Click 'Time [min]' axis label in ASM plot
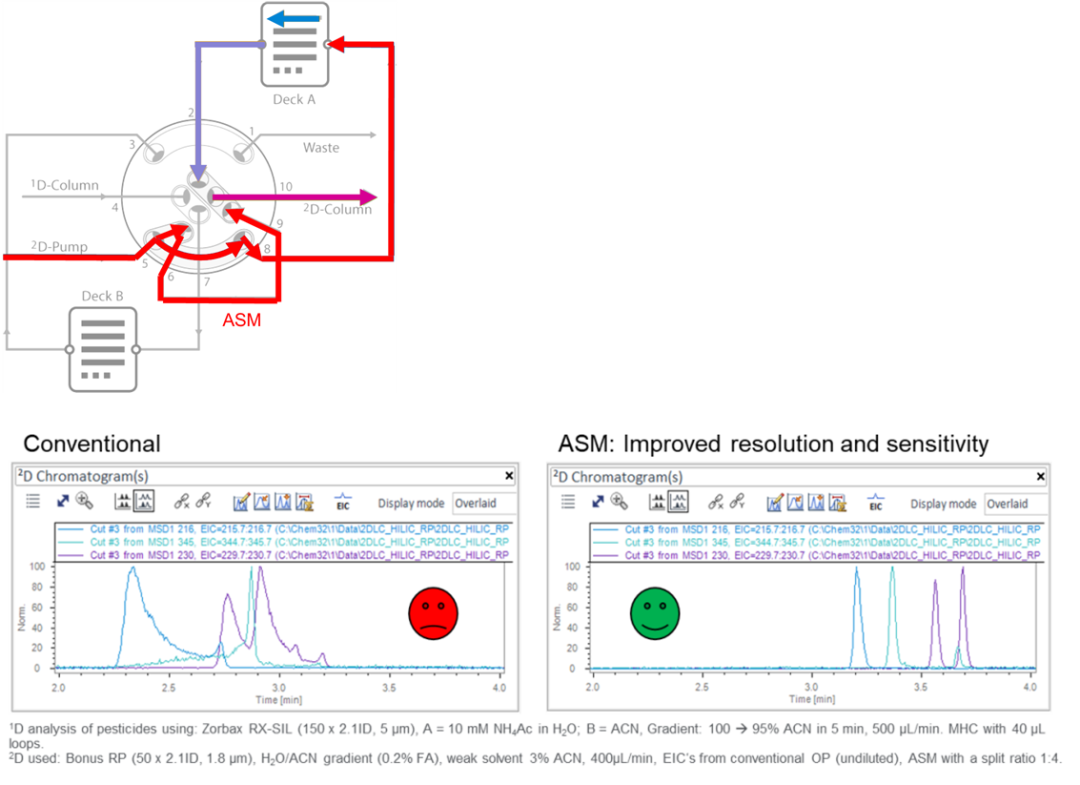 812,699
